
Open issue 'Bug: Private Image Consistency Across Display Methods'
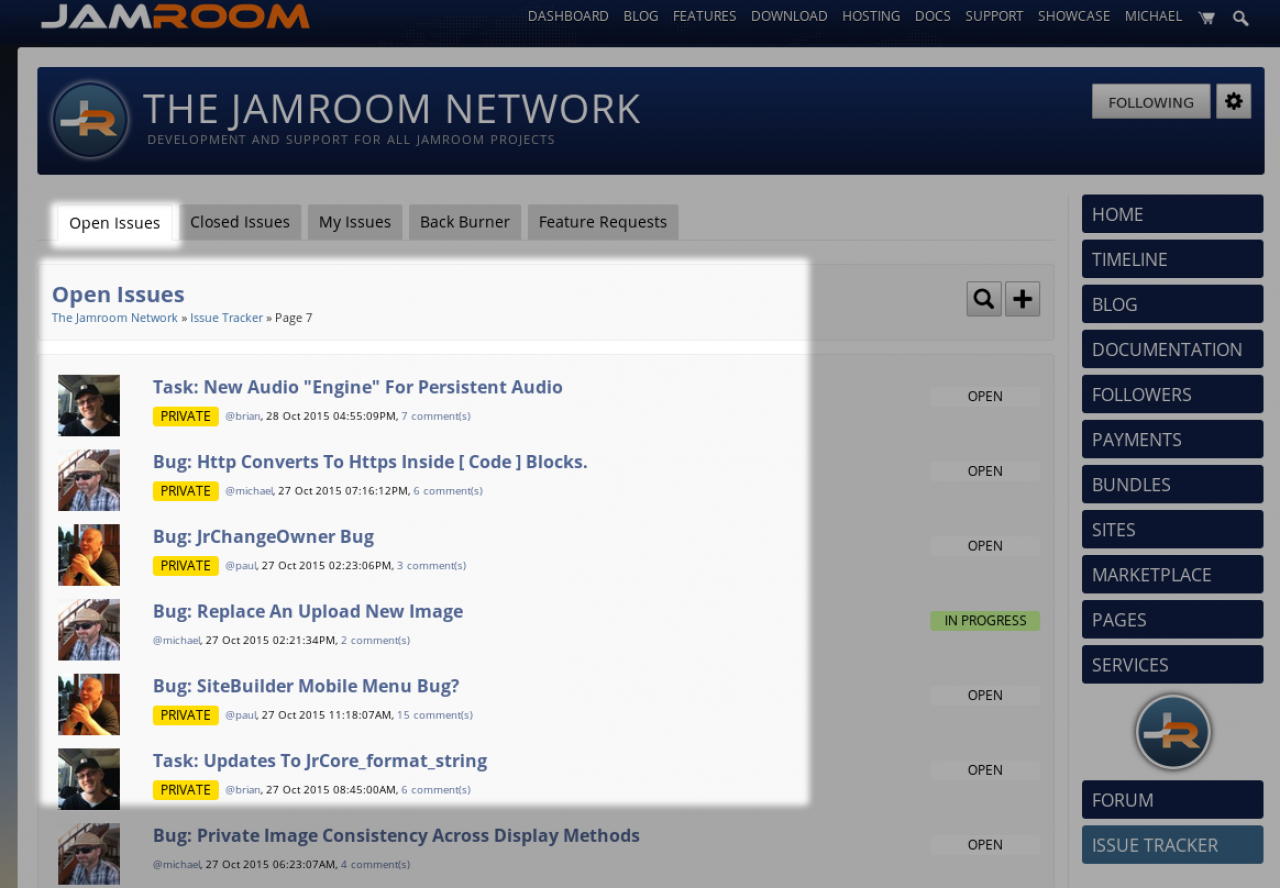(396, 836)
